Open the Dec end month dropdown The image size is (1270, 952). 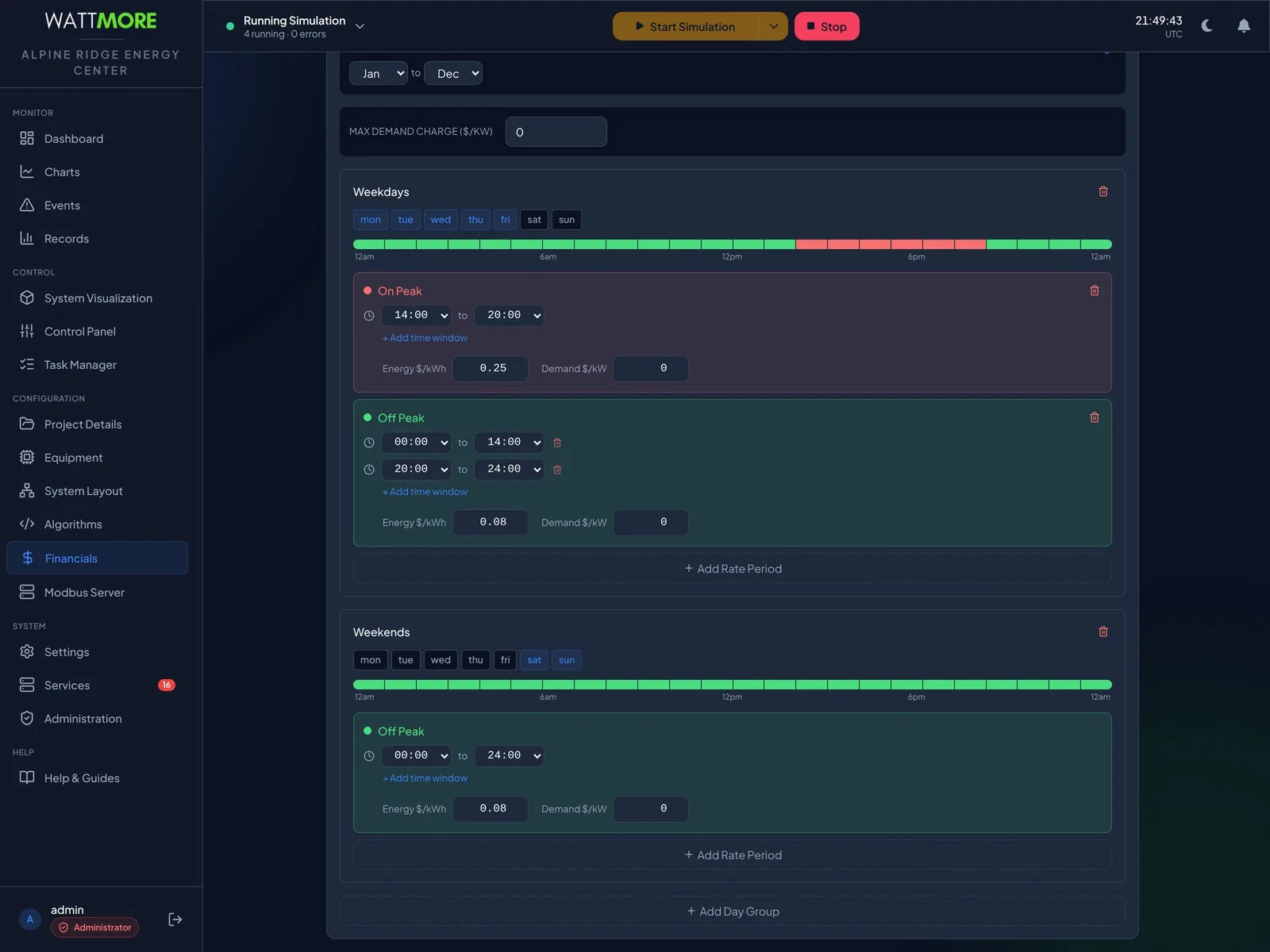coord(453,73)
